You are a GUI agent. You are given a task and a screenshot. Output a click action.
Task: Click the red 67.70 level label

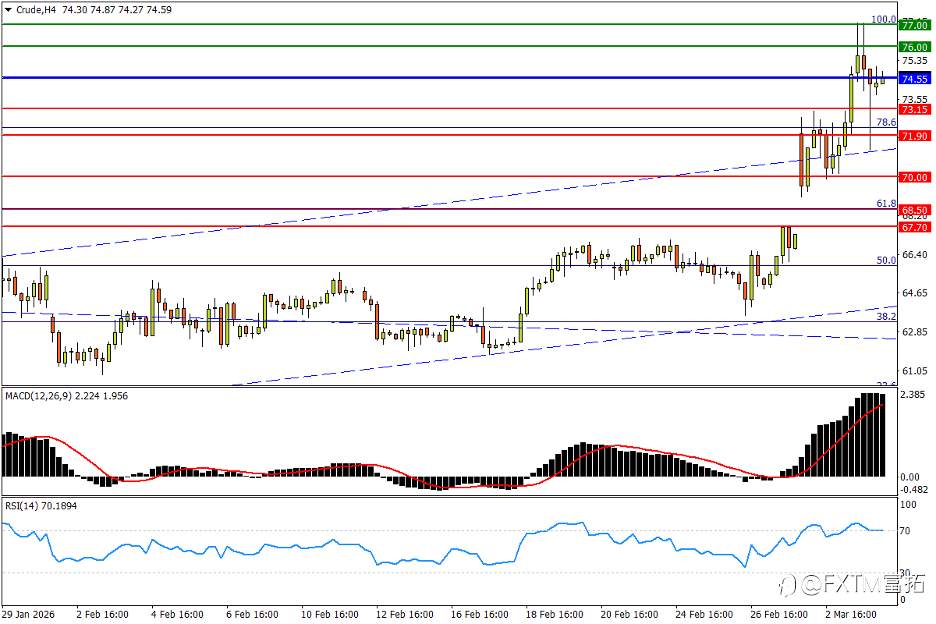pyautogui.click(x=914, y=228)
